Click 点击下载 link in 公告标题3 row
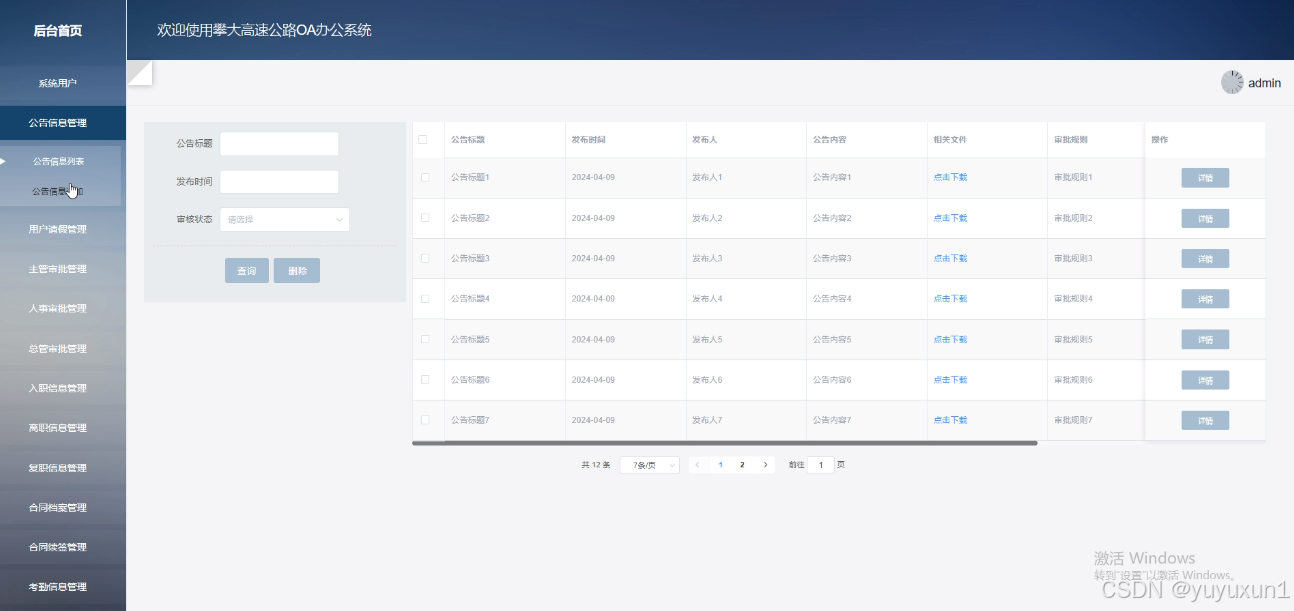 [950, 258]
